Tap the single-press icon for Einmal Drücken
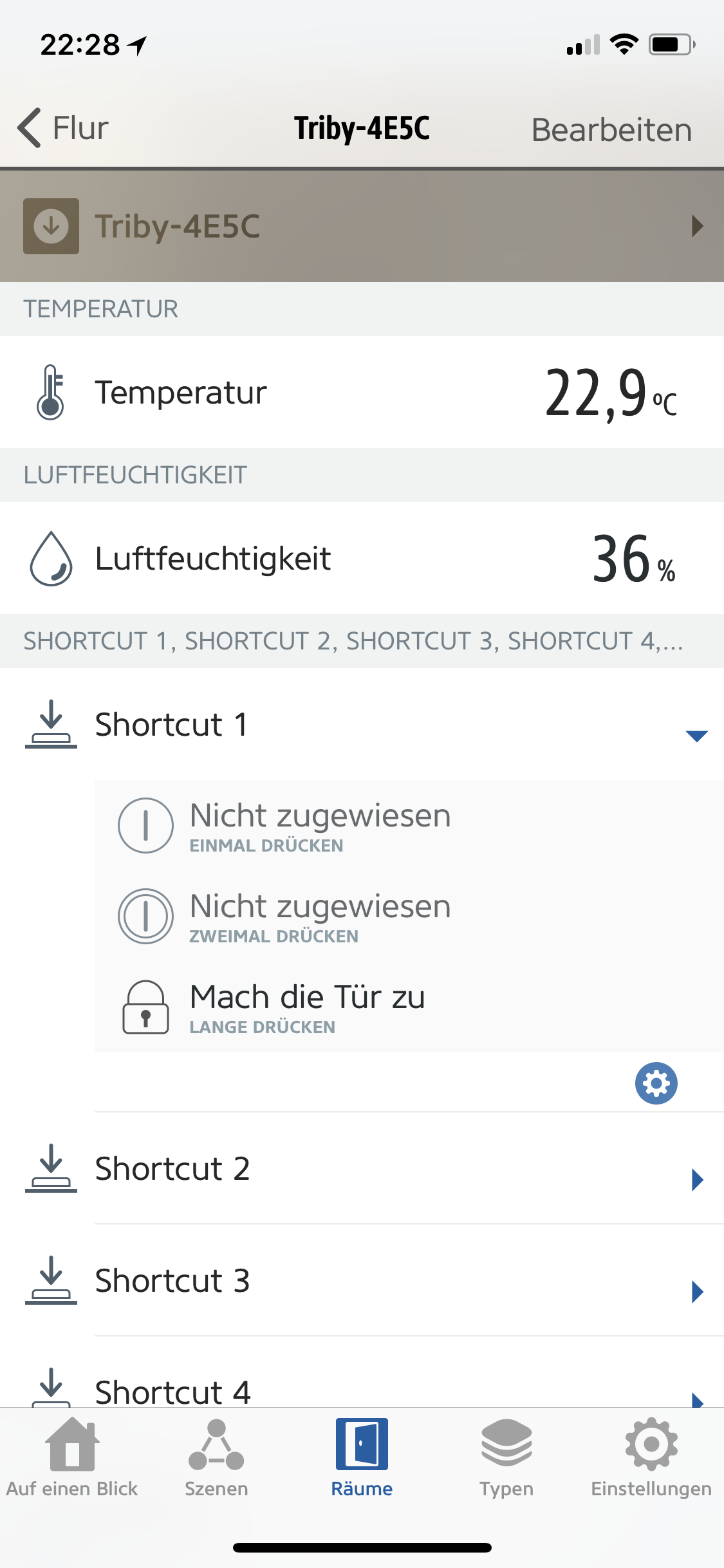Viewport: 724px width, 1568px height. (145, 825)
